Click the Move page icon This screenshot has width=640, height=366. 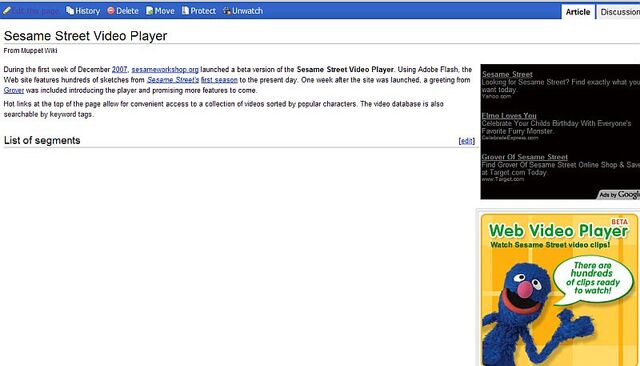click(150, 11)
